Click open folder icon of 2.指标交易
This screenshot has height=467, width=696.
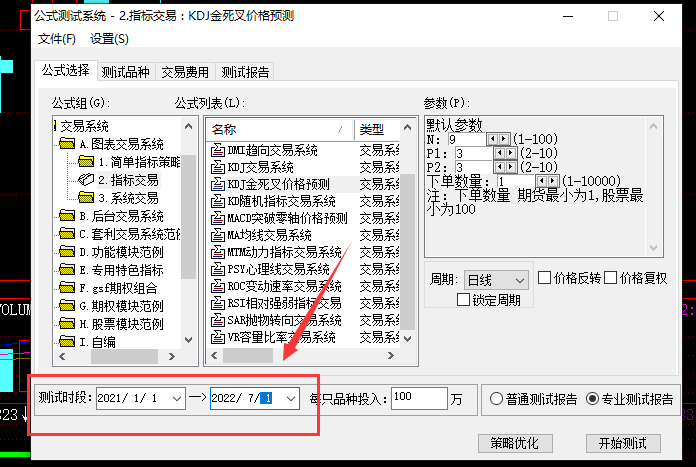tap(86, 180)
